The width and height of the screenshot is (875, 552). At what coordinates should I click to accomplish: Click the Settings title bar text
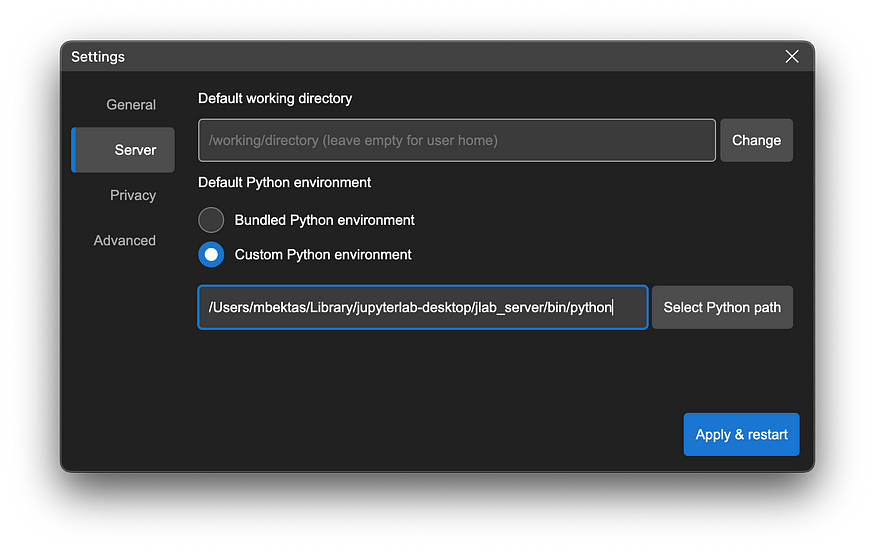(x=98, y=57)
